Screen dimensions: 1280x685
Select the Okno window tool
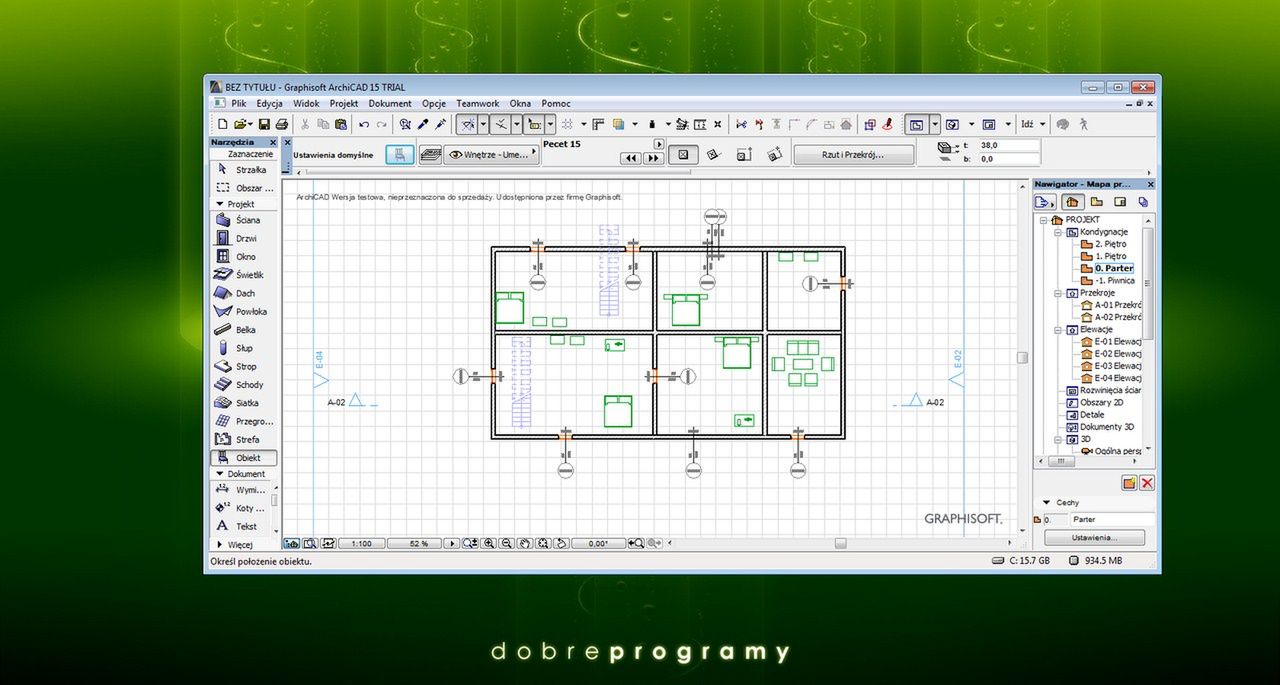pos(244,257)
